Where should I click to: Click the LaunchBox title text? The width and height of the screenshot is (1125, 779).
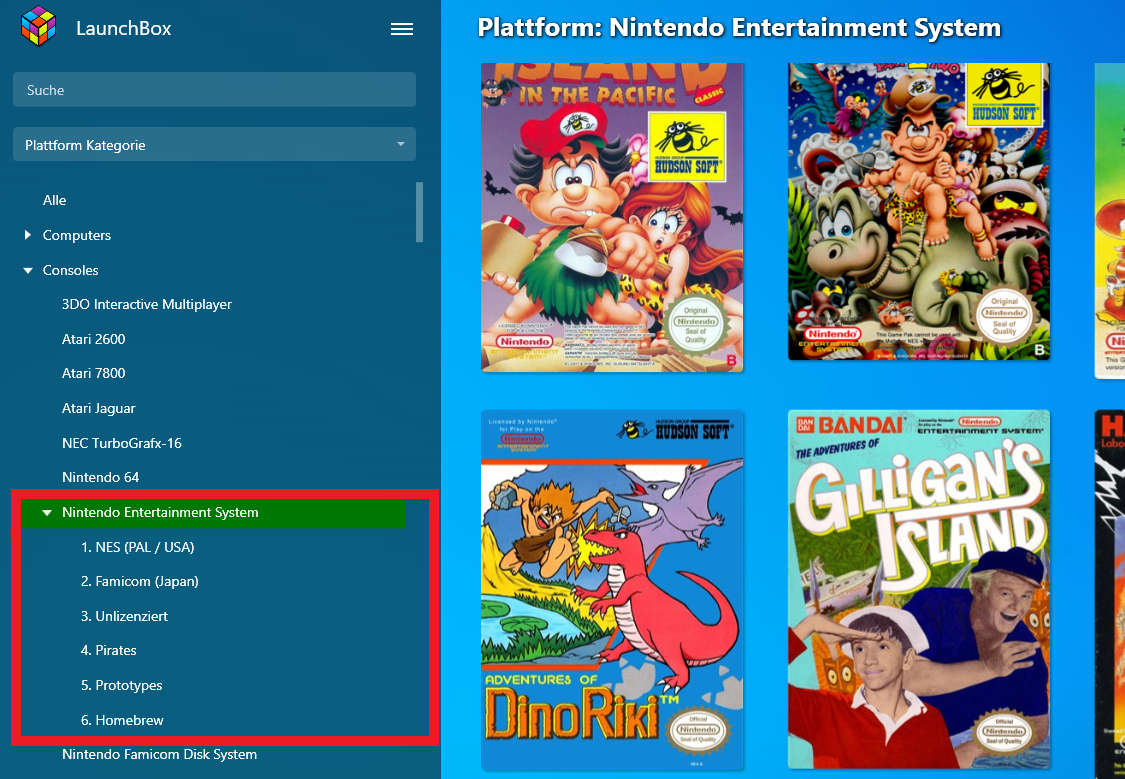pyautogui.click(x=123, y=28)
